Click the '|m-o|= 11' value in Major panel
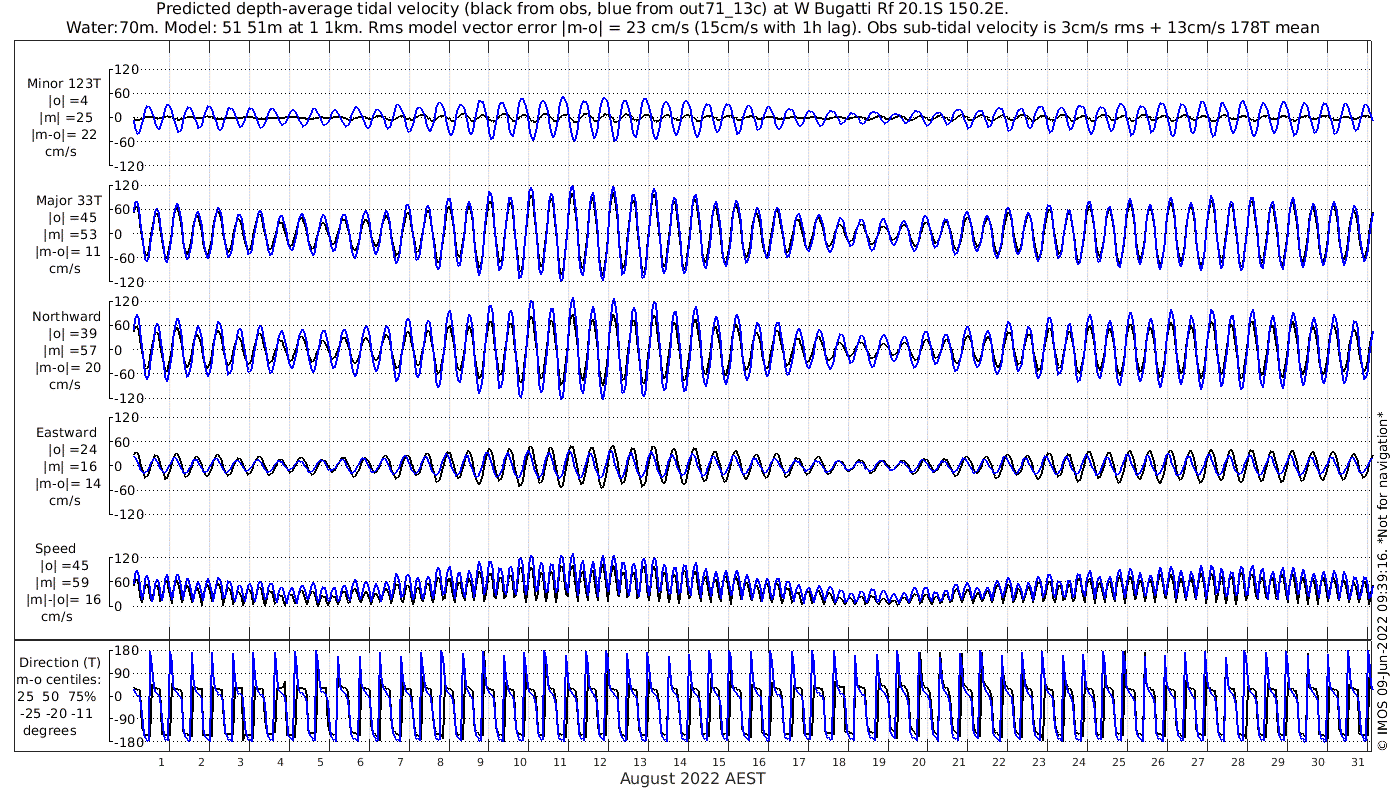Screen dimensions: 1400x800 68,252
